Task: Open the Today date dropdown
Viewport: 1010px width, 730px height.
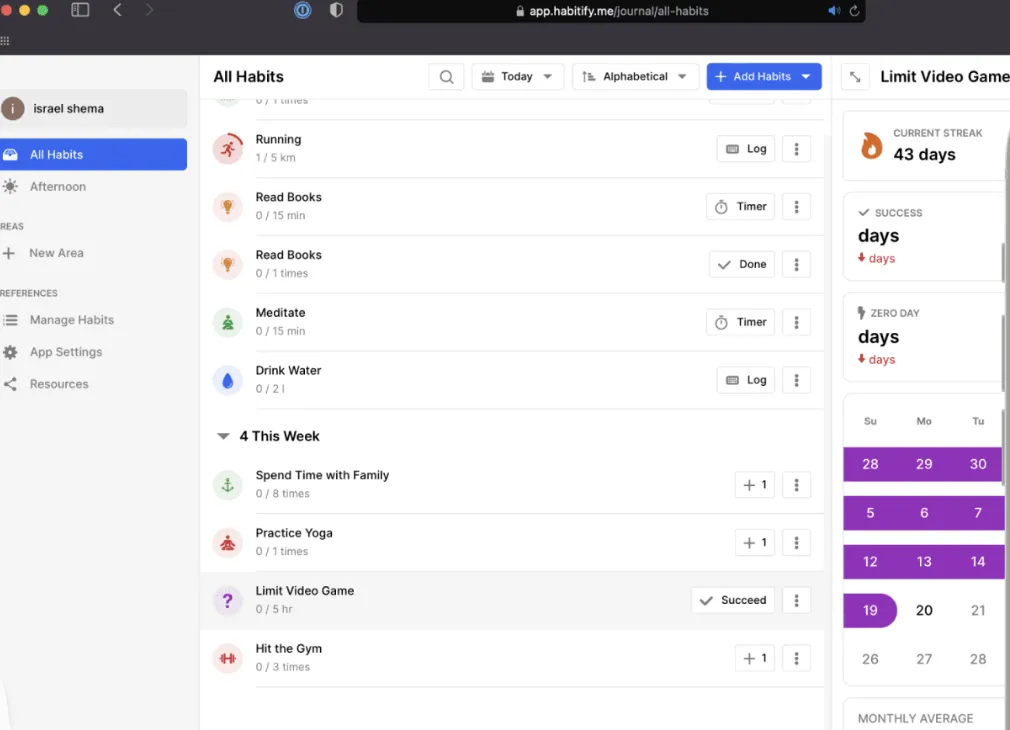Action: click(518, 77)
